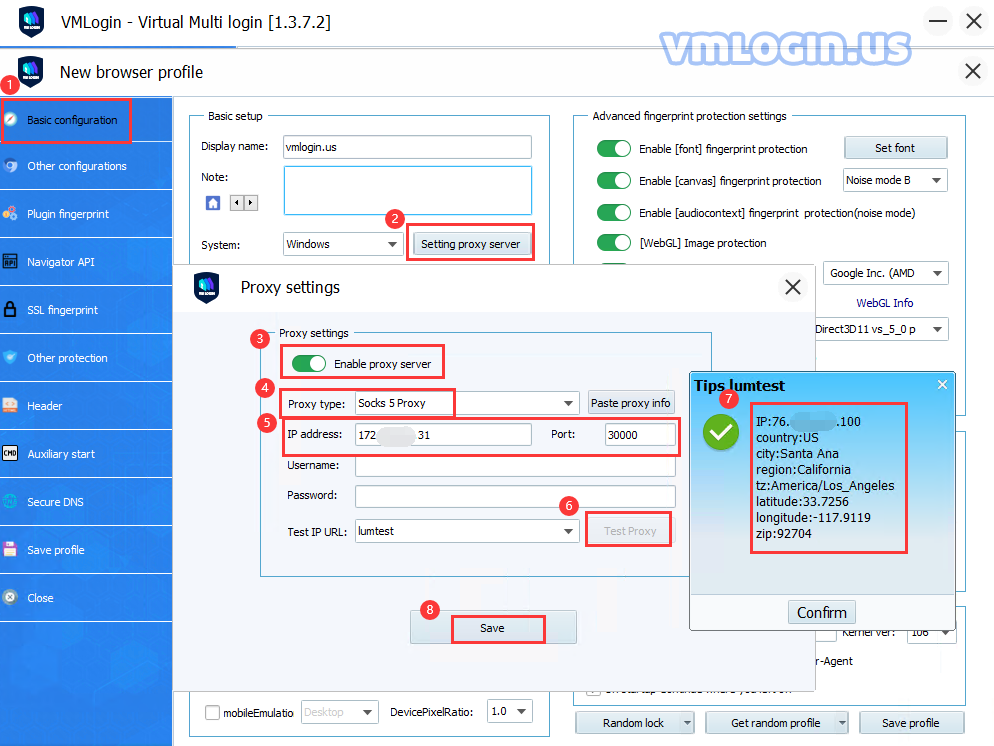The image size is (994, 746).
Task: Close the Tips lumtest popup
Action: (x=943, y=384)
